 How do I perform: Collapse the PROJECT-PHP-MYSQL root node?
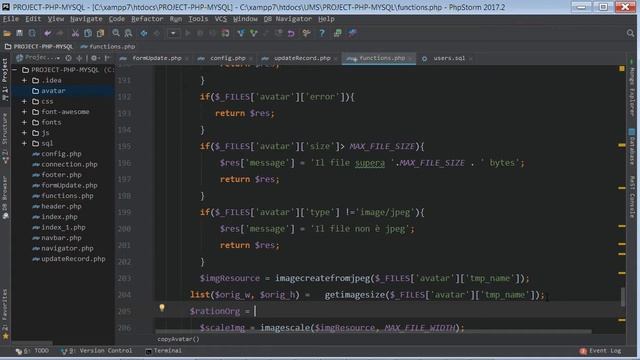(x=14, y=70)
